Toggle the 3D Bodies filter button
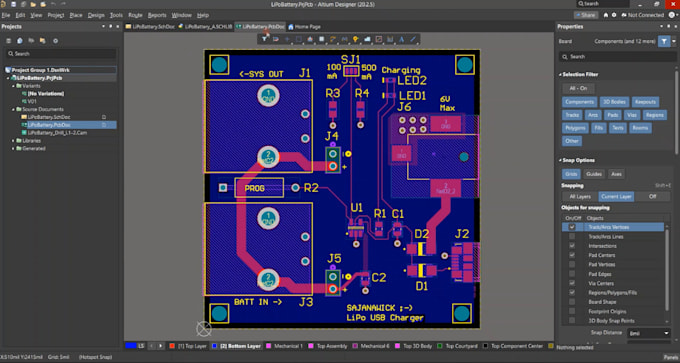This screenshot has width=680, height=363. [x=613, y=102]
